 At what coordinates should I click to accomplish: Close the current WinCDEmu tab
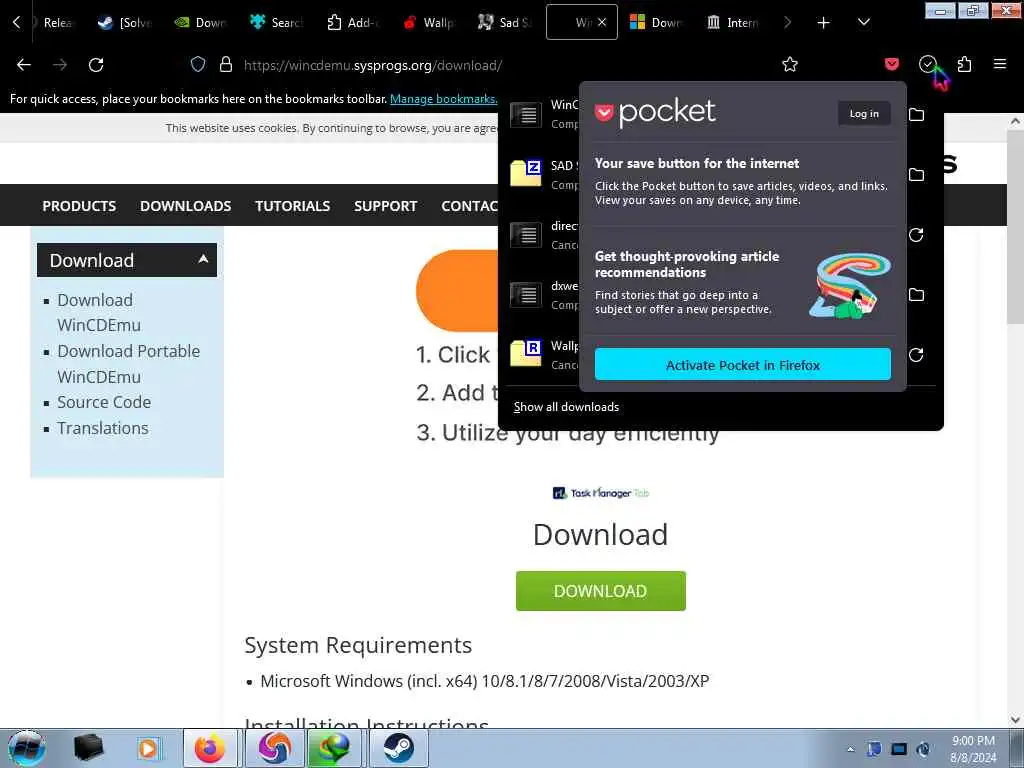(x=602, y=22)
